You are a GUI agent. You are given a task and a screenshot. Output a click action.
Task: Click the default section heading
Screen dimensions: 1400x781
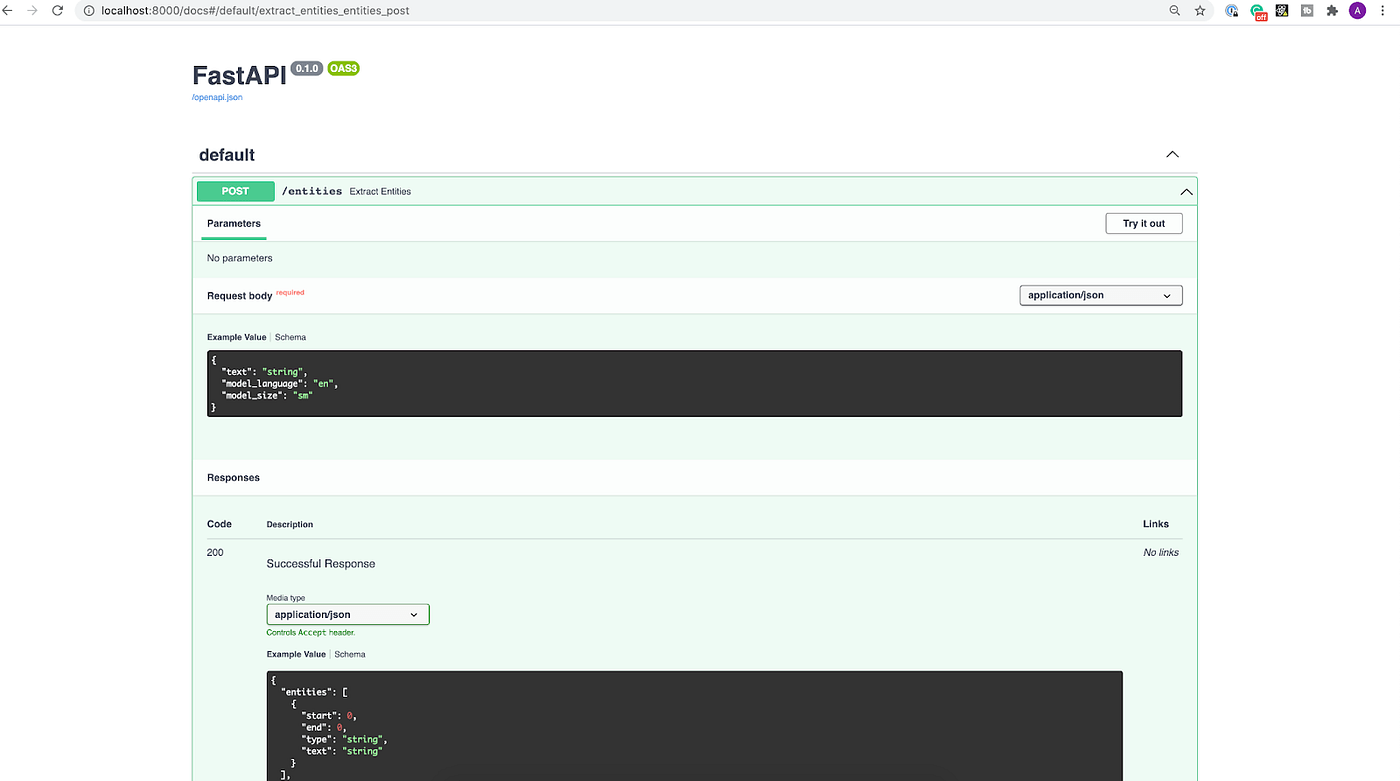pyautogui.click(x=227, y=155)
